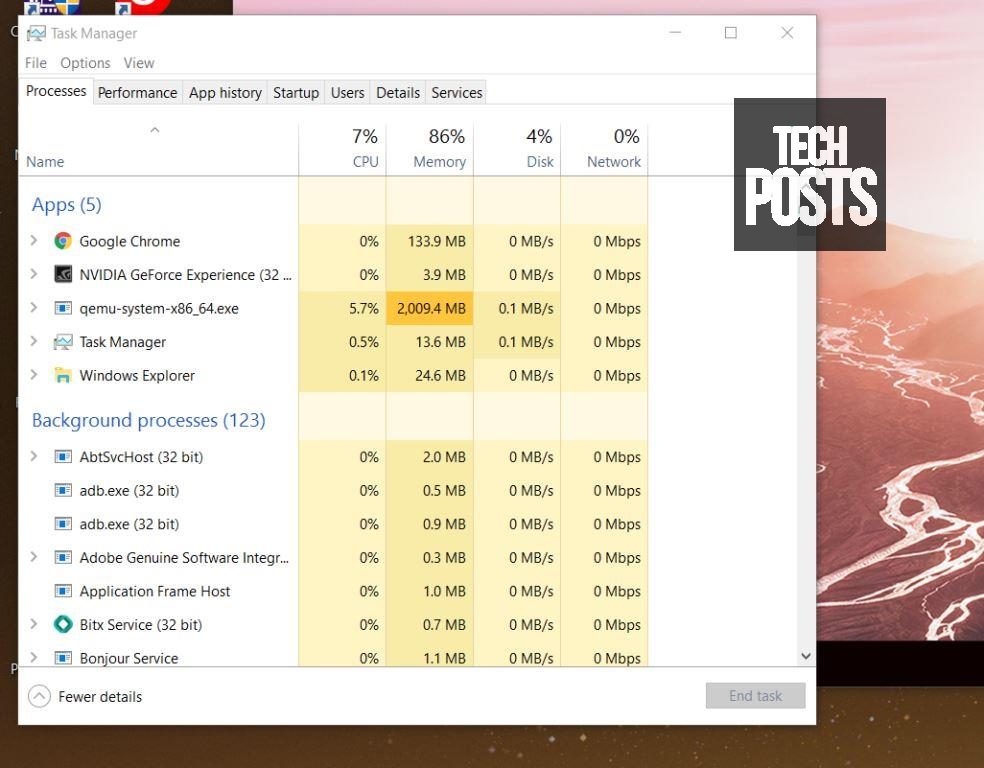Click the Apps (5) group heading
Viewport: 984px width, 768px height.
tap(67, 205)
